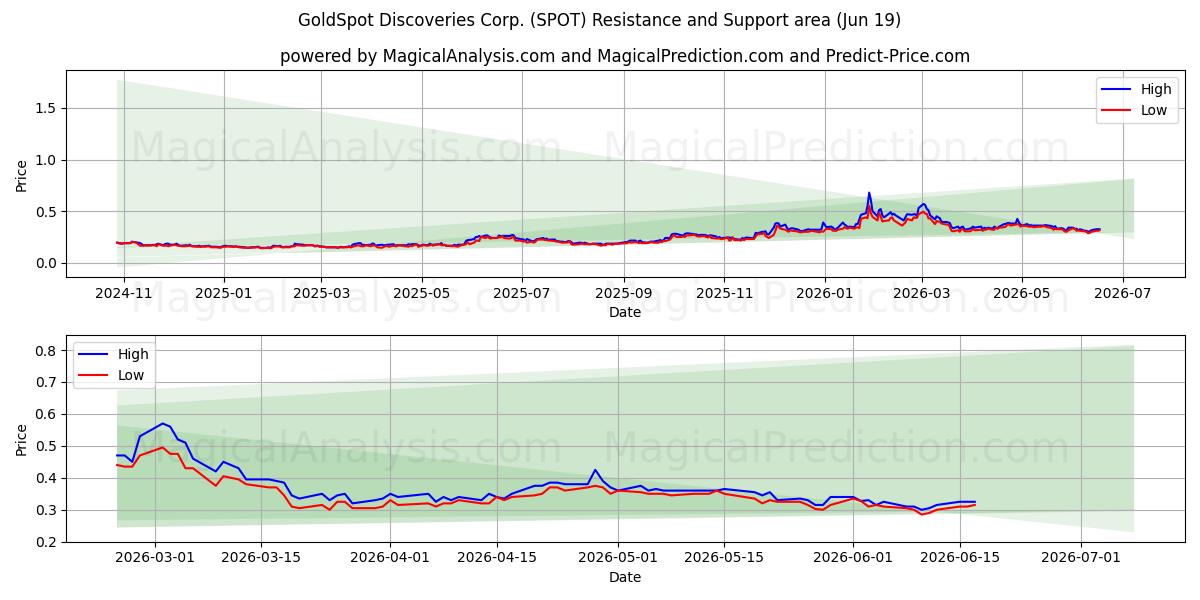Click the '2025-07' tick label on top chart

(522, 294)
